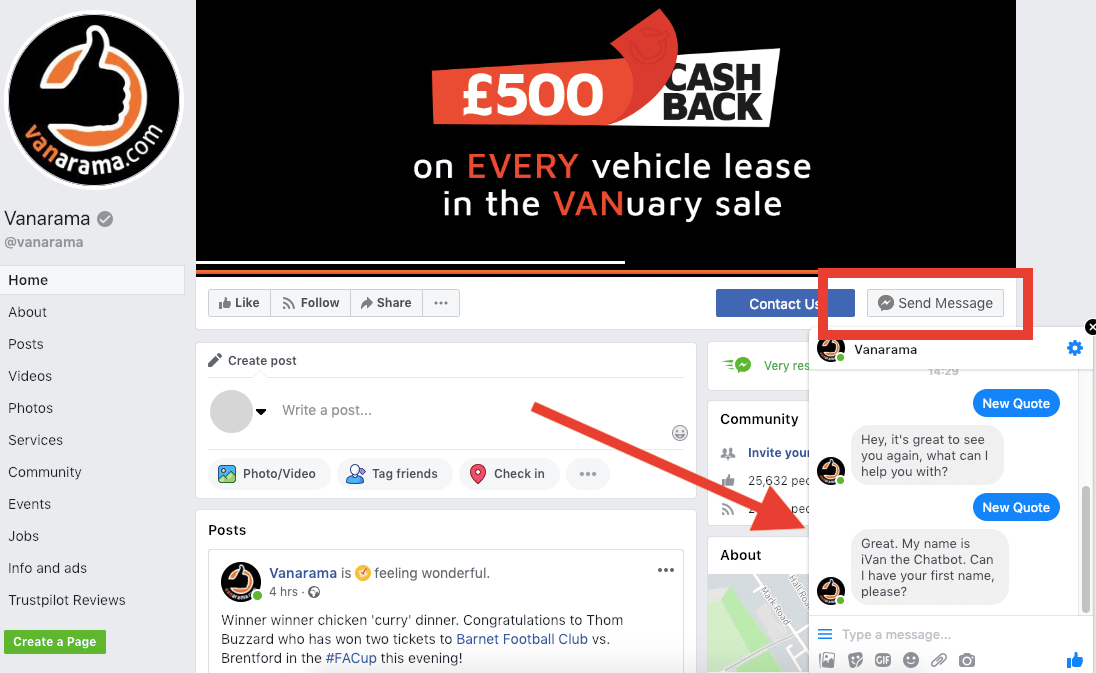Viewport: 1096px width, 673px height.
Task: Click the post emoji smiley icon
Action: coord(679,433)
